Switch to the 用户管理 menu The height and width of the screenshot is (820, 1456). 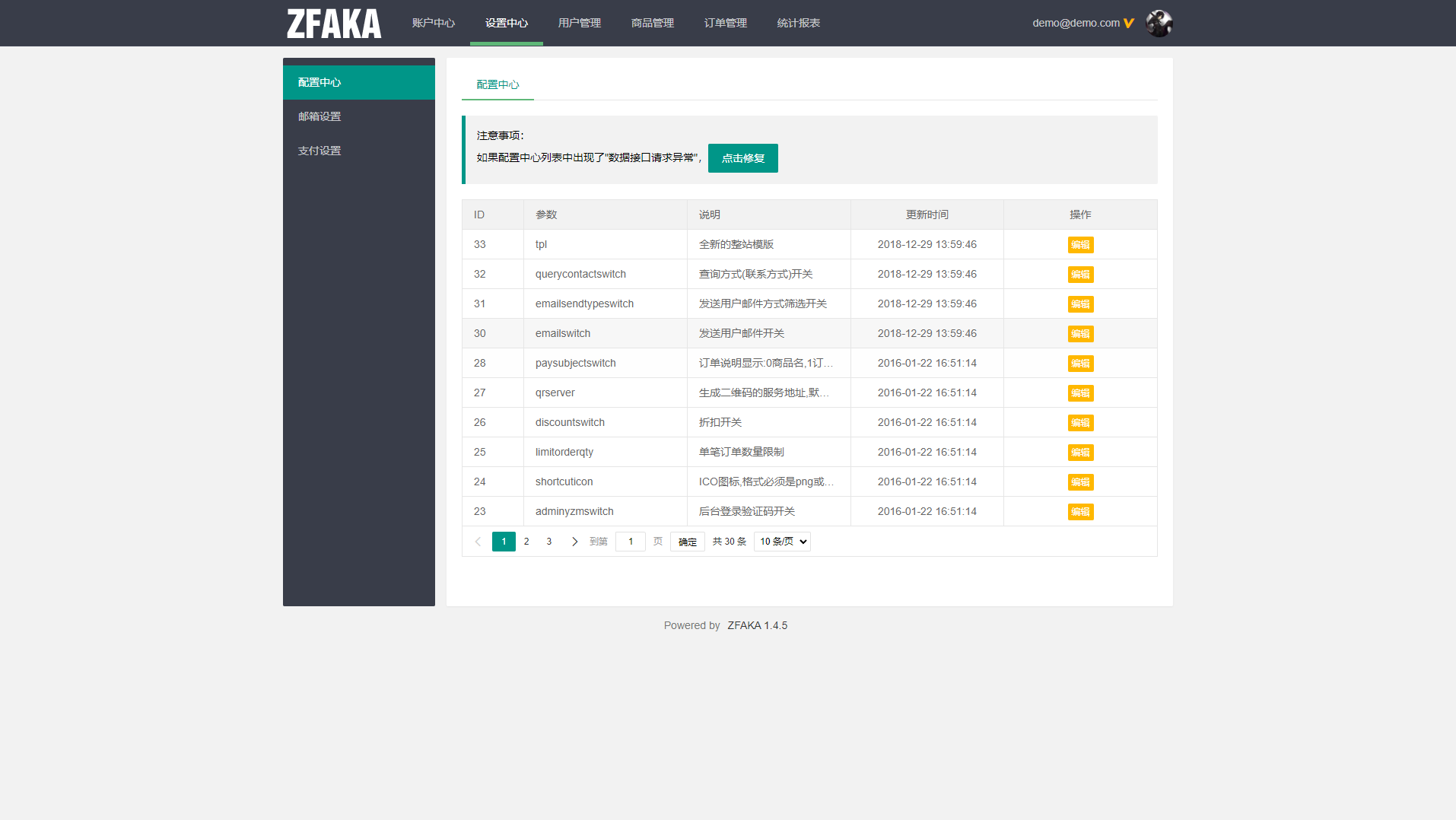(579, 23)
